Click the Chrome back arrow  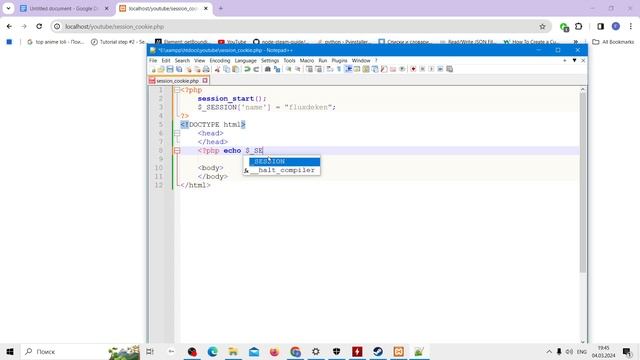9,27
